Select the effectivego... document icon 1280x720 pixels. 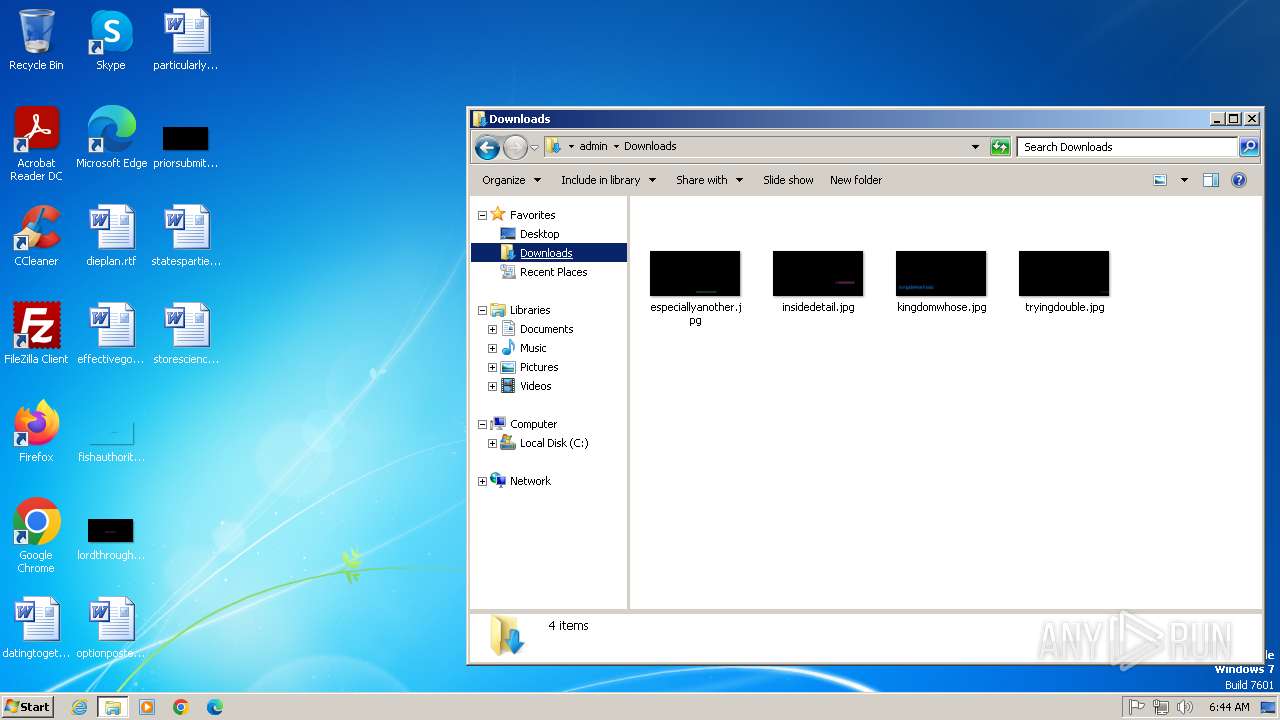111,334
